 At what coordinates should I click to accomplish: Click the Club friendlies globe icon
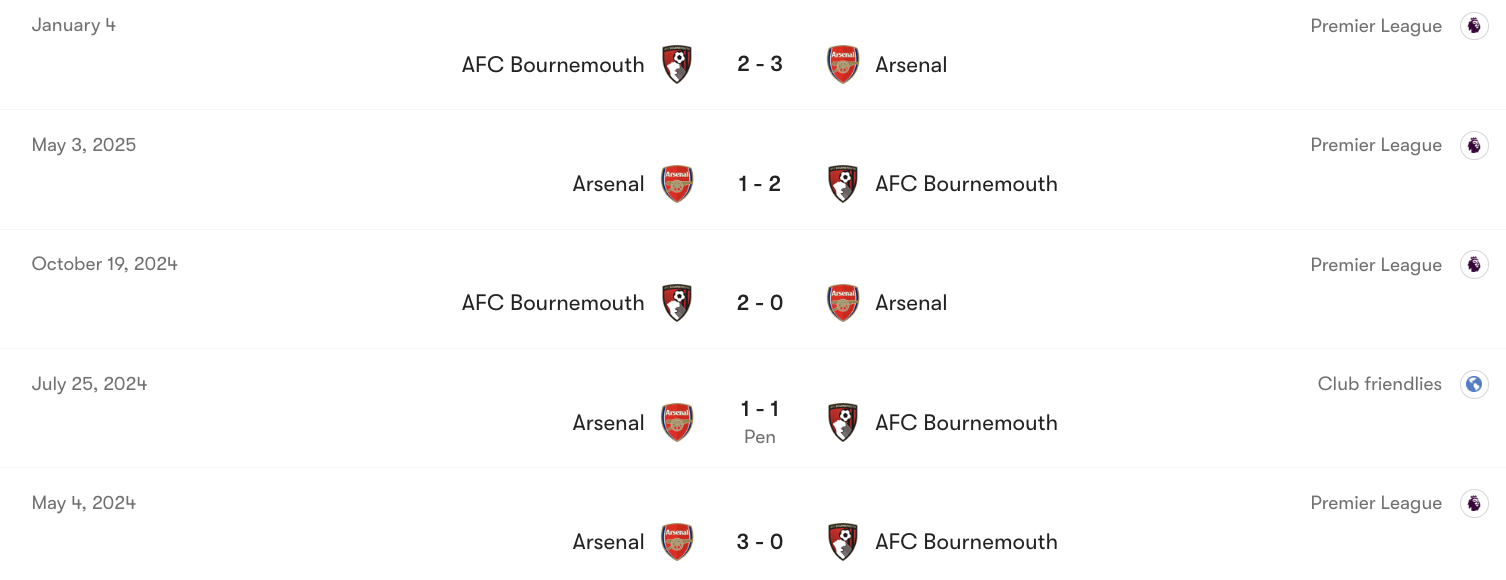point(1474,383)
